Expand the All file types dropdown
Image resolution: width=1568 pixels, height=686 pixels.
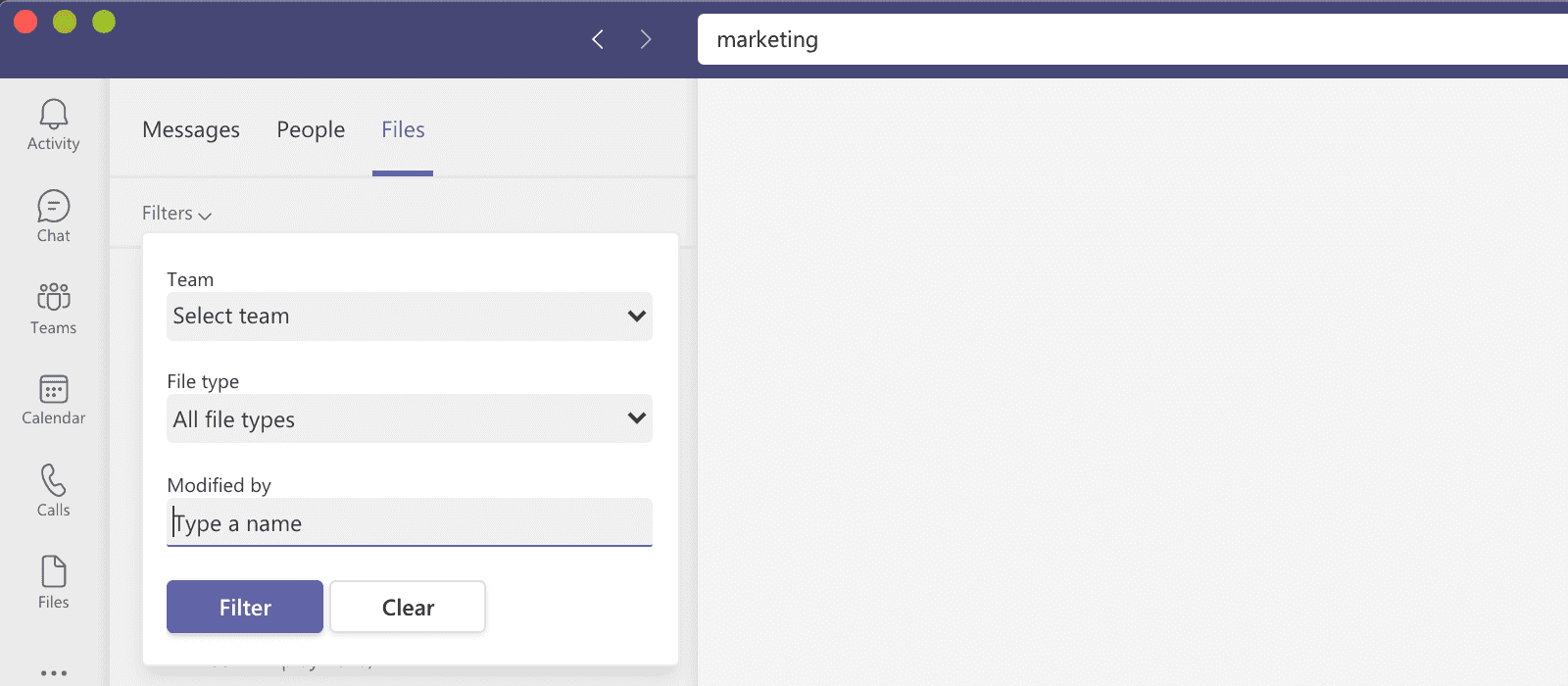click(409, 419)
